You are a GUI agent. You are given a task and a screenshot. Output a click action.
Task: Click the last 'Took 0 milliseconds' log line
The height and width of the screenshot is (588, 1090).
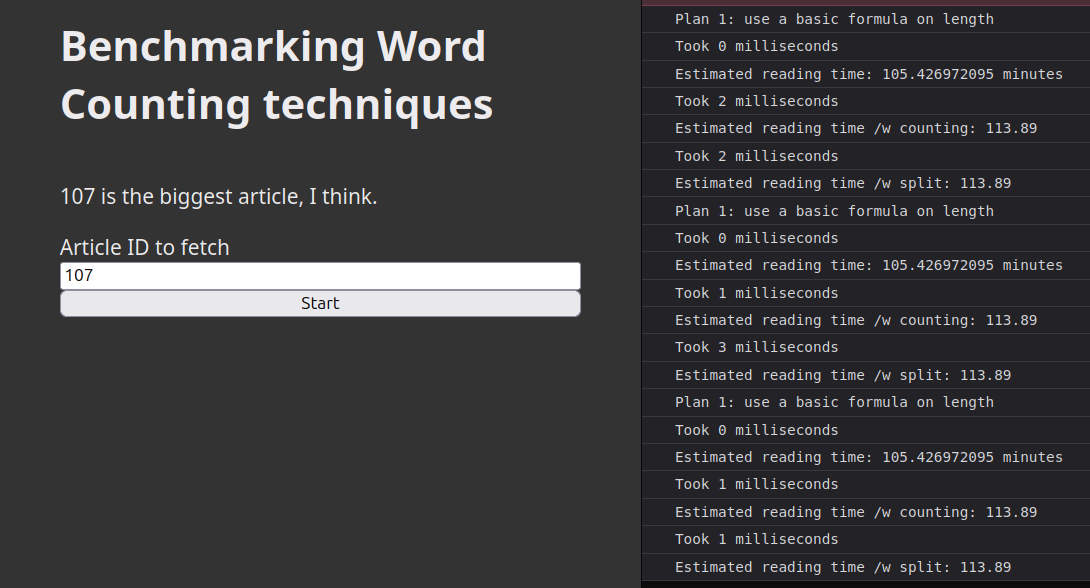[x=756, y=430]
